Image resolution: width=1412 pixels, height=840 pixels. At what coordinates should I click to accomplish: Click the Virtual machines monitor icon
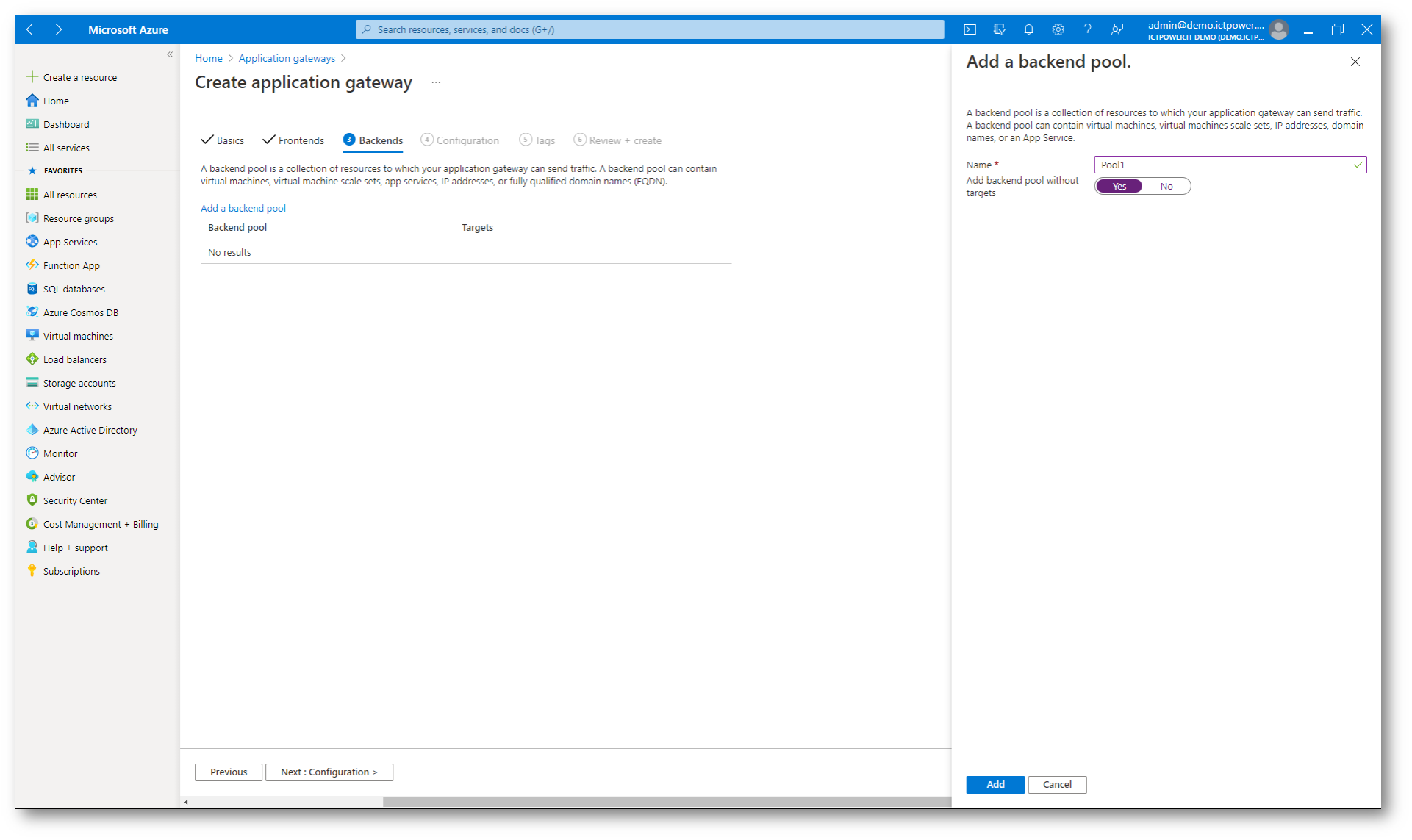coord(32,335)
